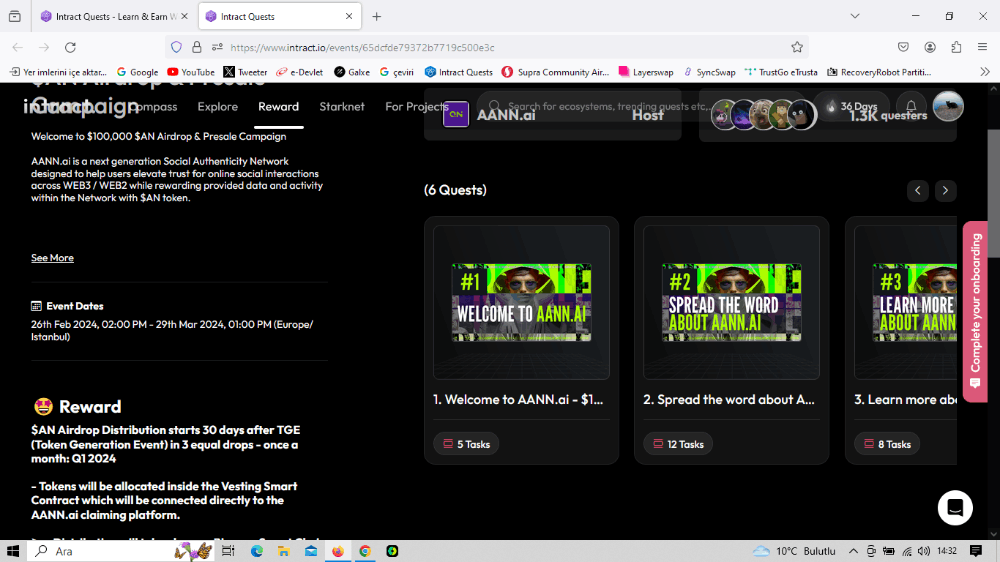Image resolution: width=1000 pixels, height=562 pixels.
Task: Reload the current page
Action: click(70, 47)
